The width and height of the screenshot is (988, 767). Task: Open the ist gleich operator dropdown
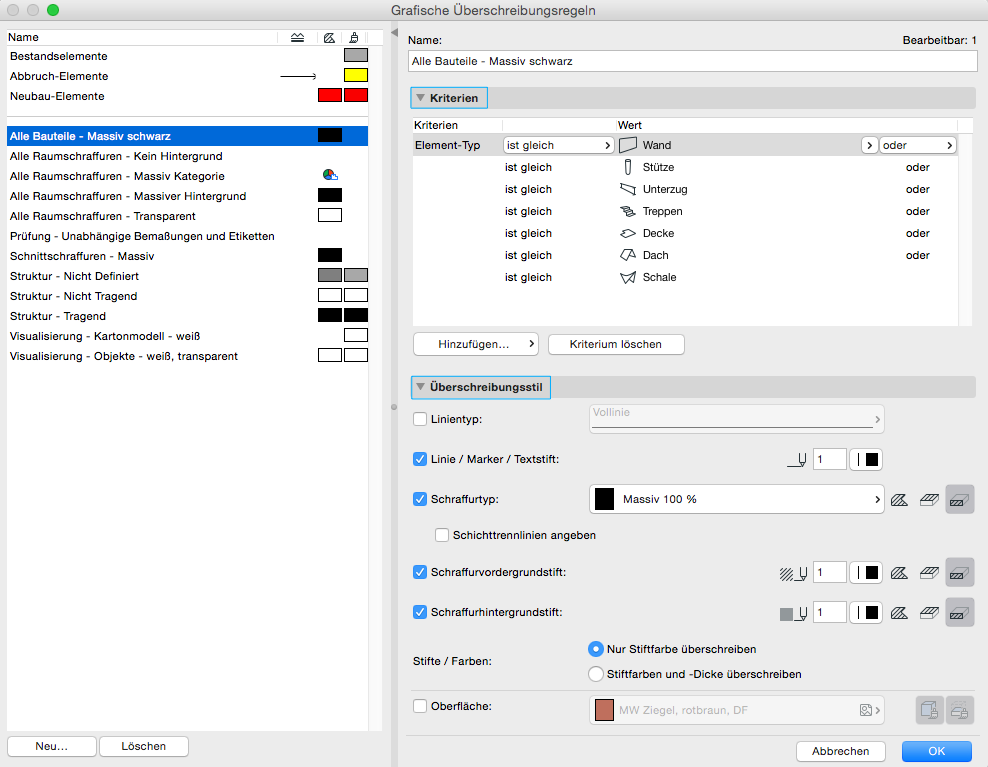(x=558, y=144)
